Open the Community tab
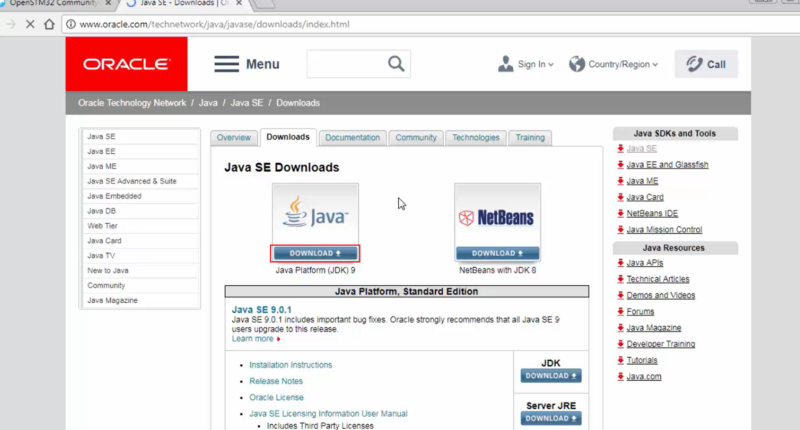 416,137
